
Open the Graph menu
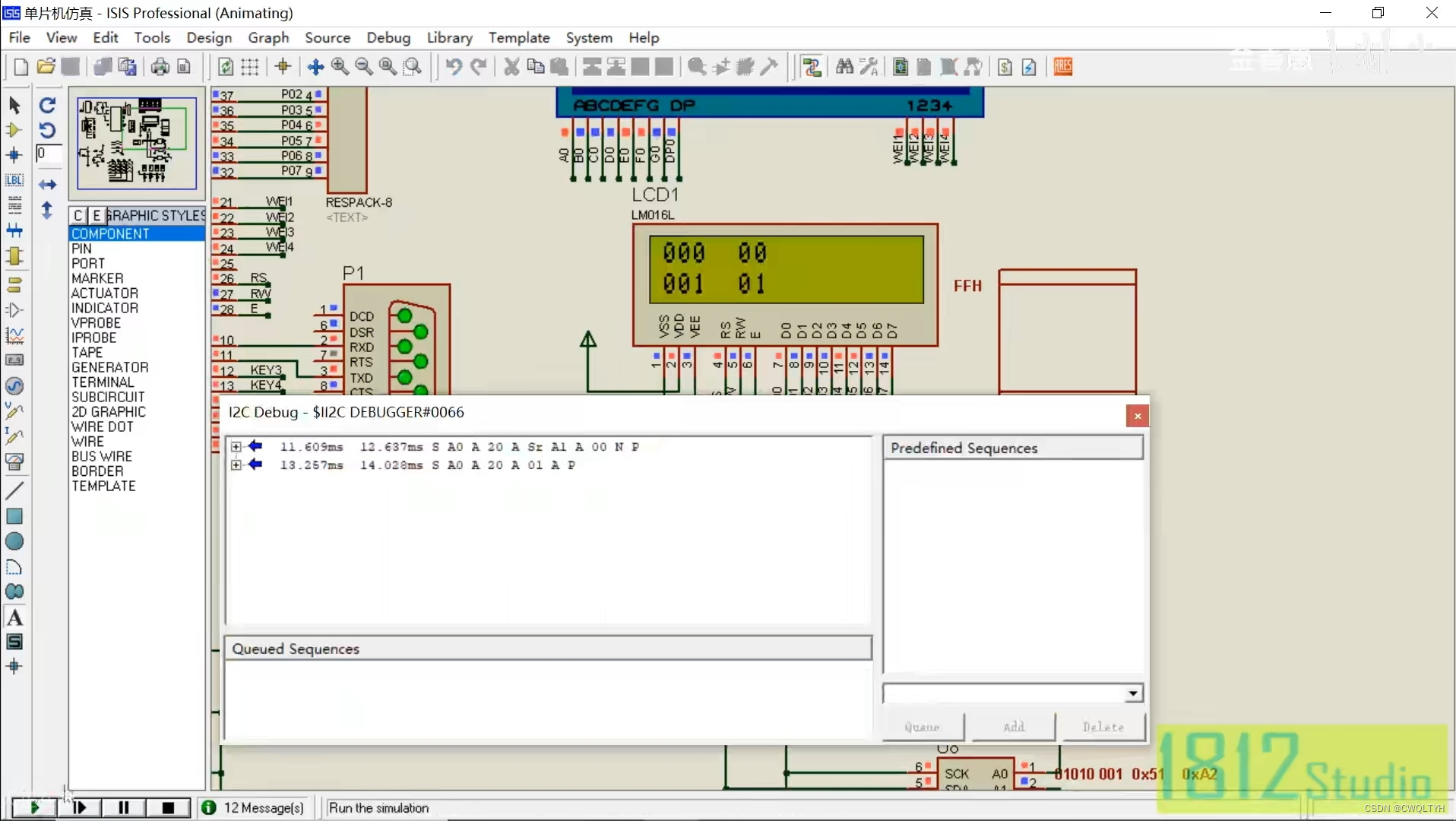coord(268,37)
